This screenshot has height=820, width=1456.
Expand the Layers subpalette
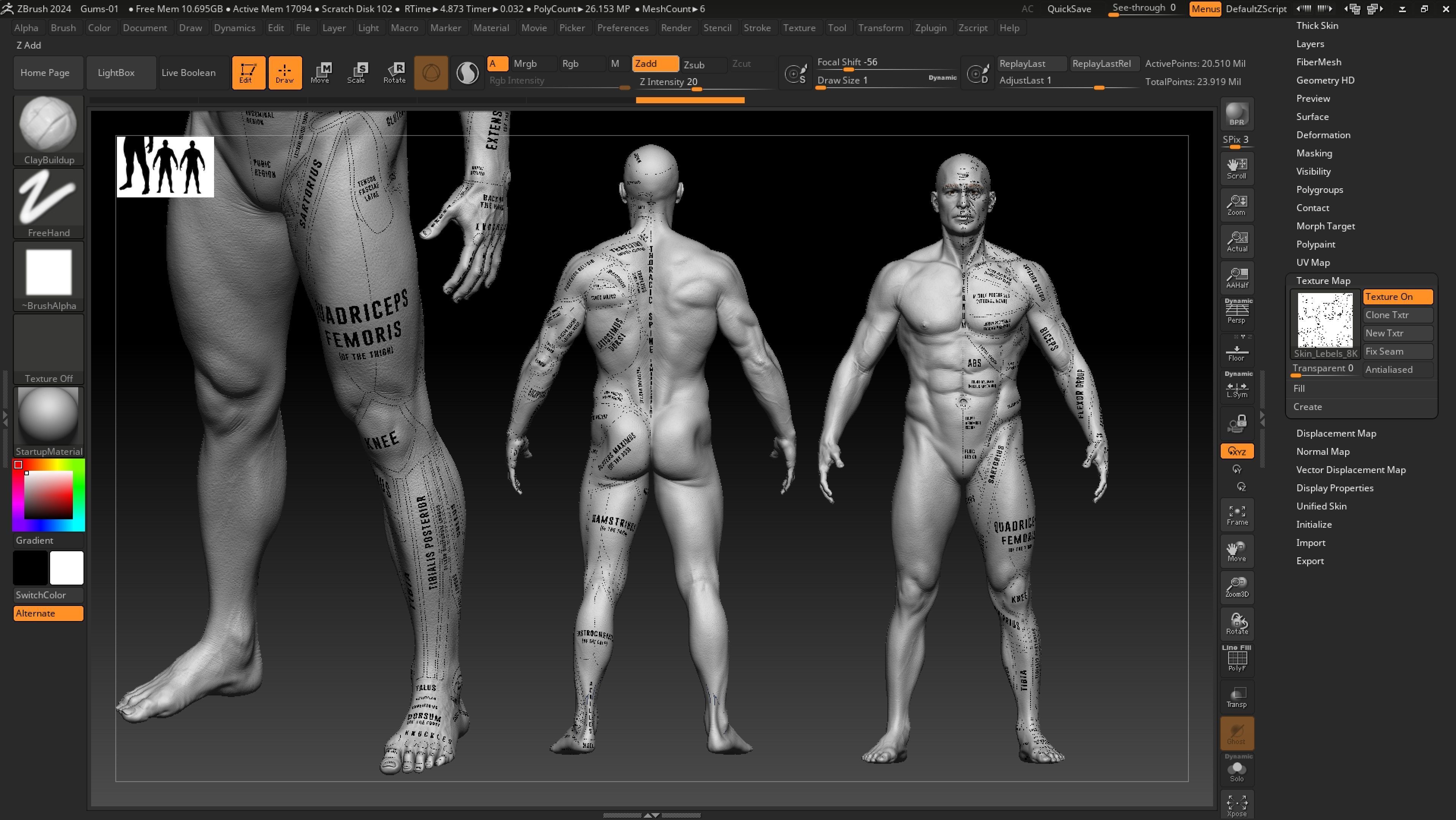[x=1309, y=44]
